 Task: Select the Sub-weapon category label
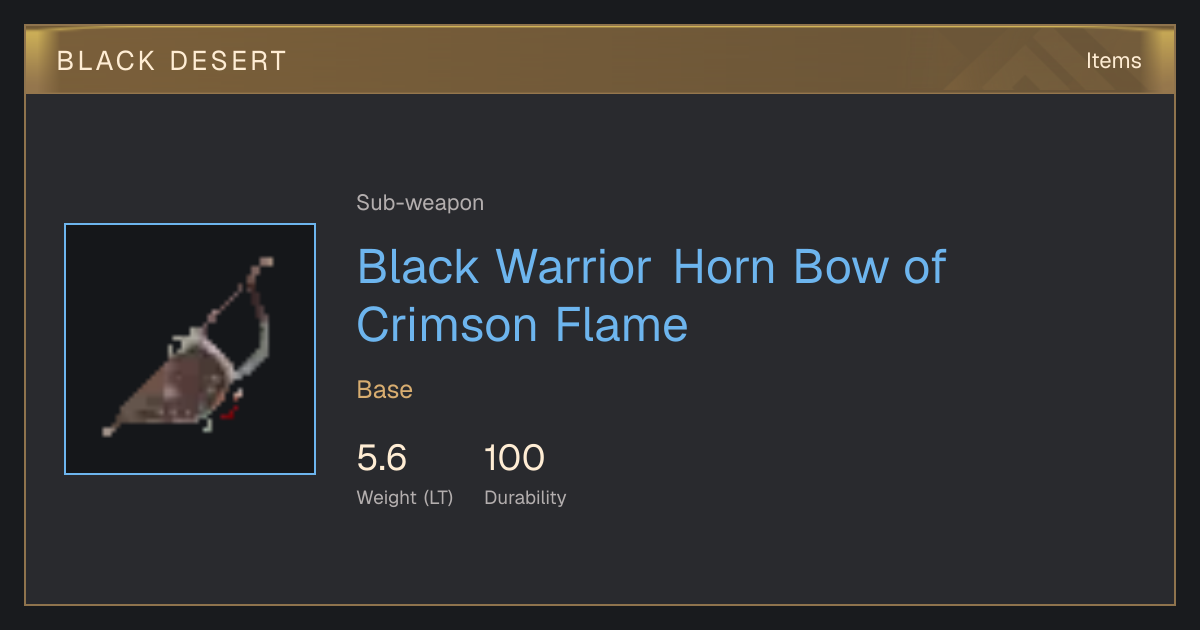point(420,203)
